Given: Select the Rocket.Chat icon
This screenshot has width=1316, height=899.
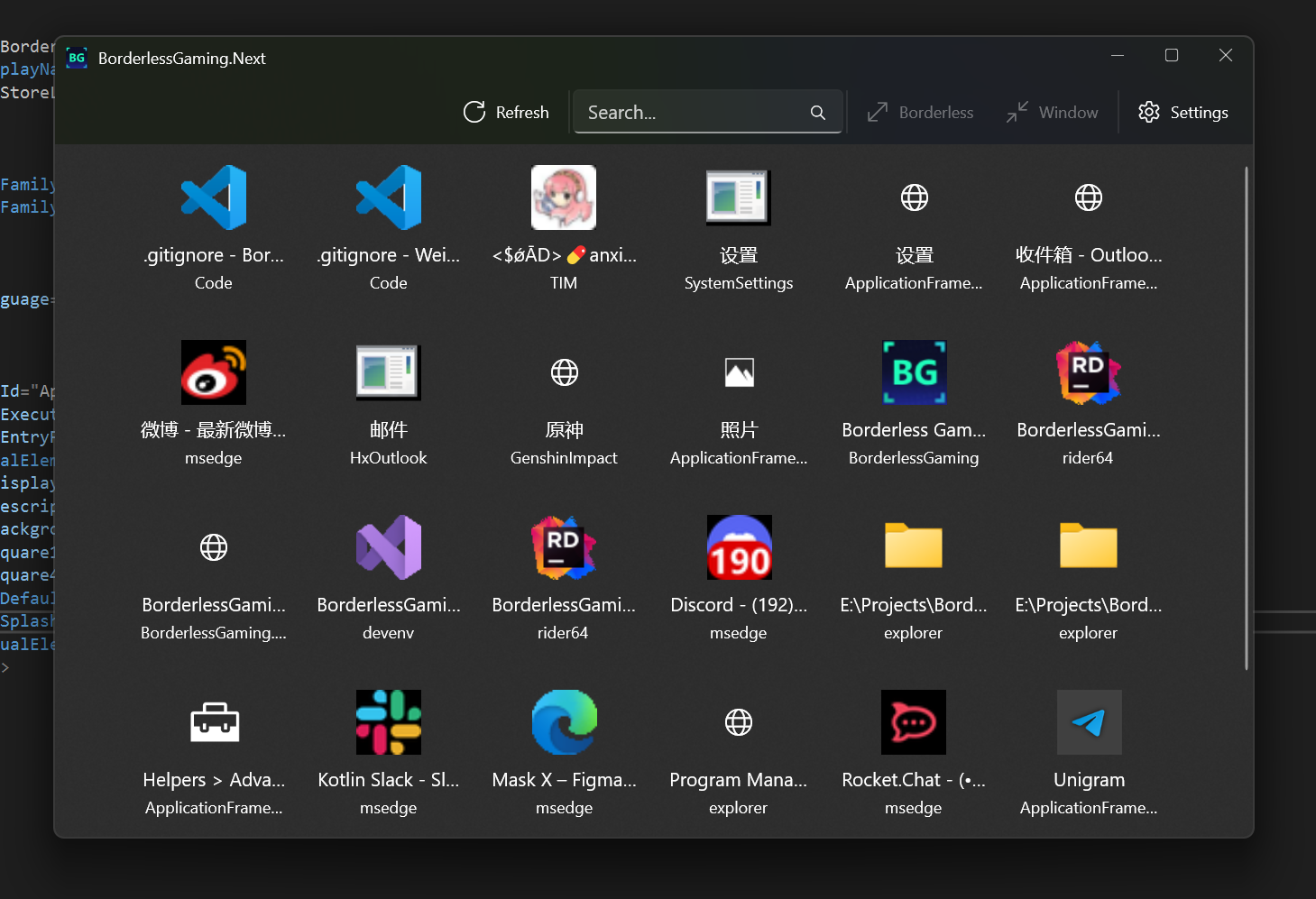Looking at the screenshot, I should click(914, 722).
